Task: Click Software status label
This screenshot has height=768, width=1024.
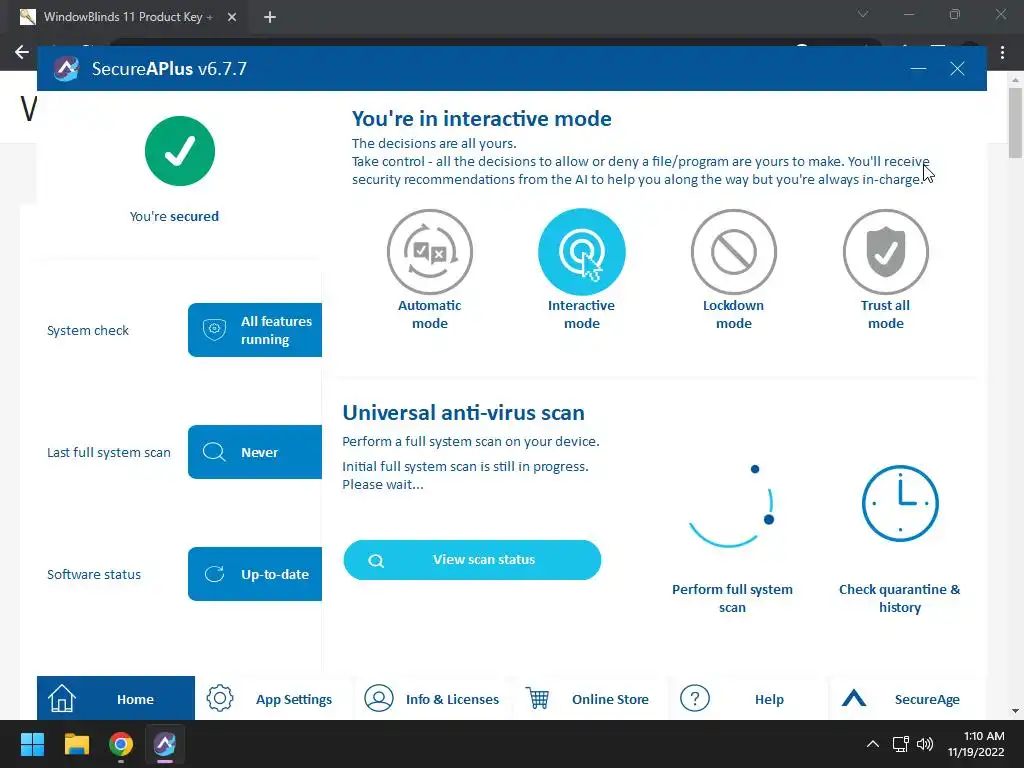Action: (93, 575)
